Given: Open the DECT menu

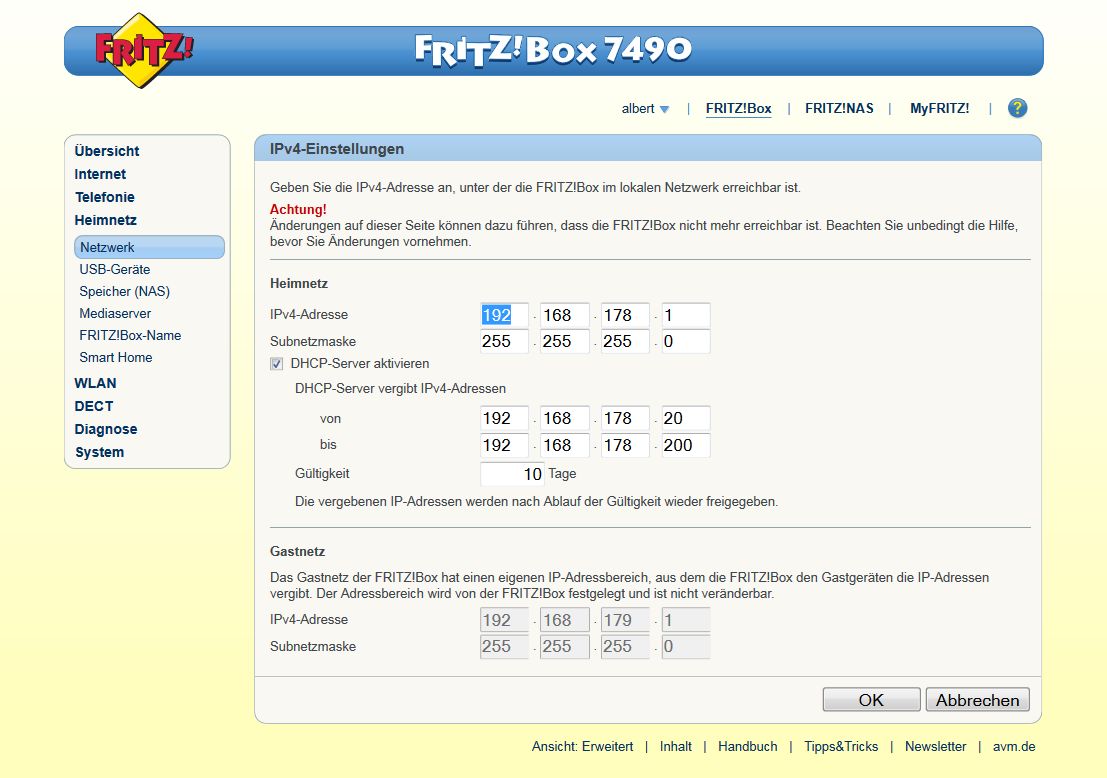Looking at the screenshot, I should point(94,406).
